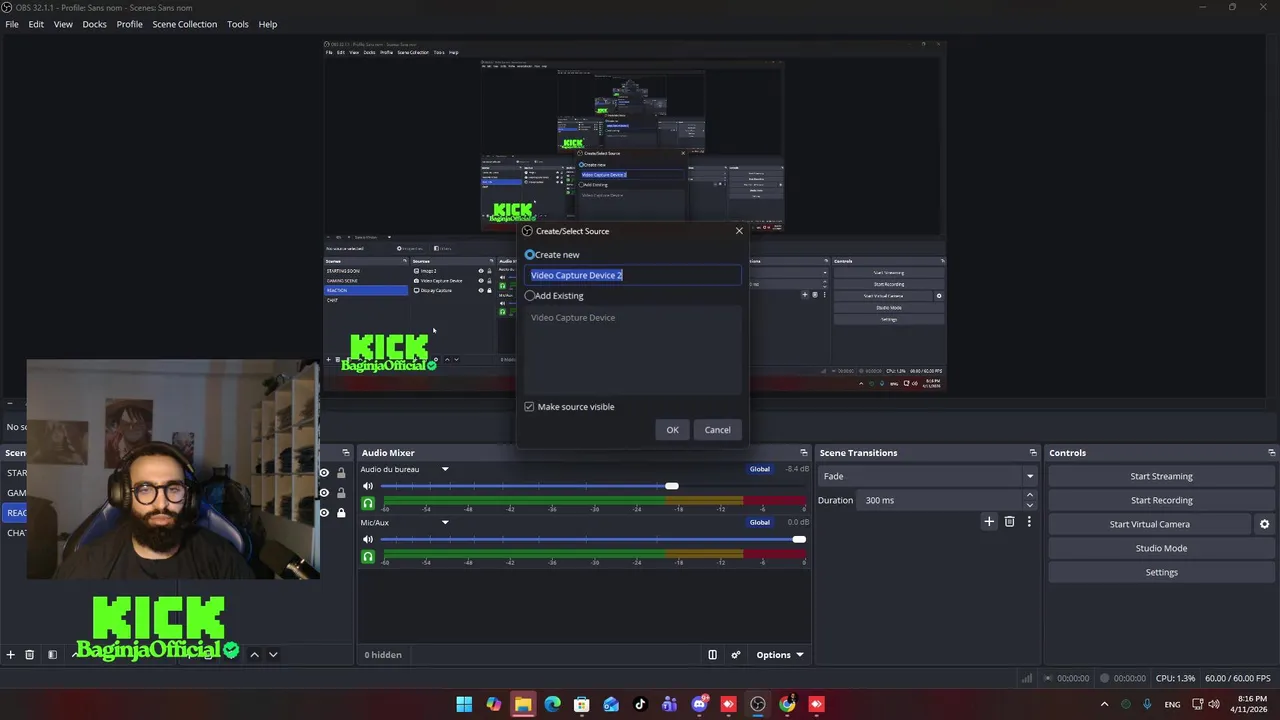Move selected source up arrow
The image size is (1280, 720).
[254, 655]
